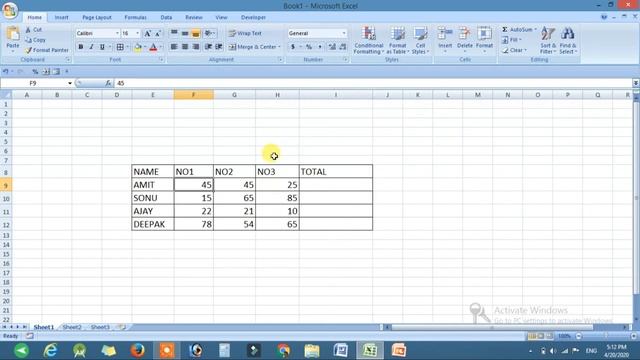640x360 pixels.
Task: Decrease font size with Shrink Font
Action: (158, 33)
